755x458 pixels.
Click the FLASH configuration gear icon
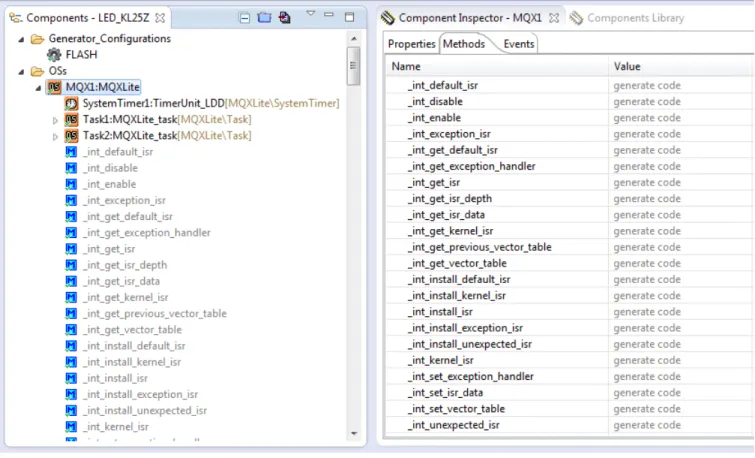click(54, 54)
